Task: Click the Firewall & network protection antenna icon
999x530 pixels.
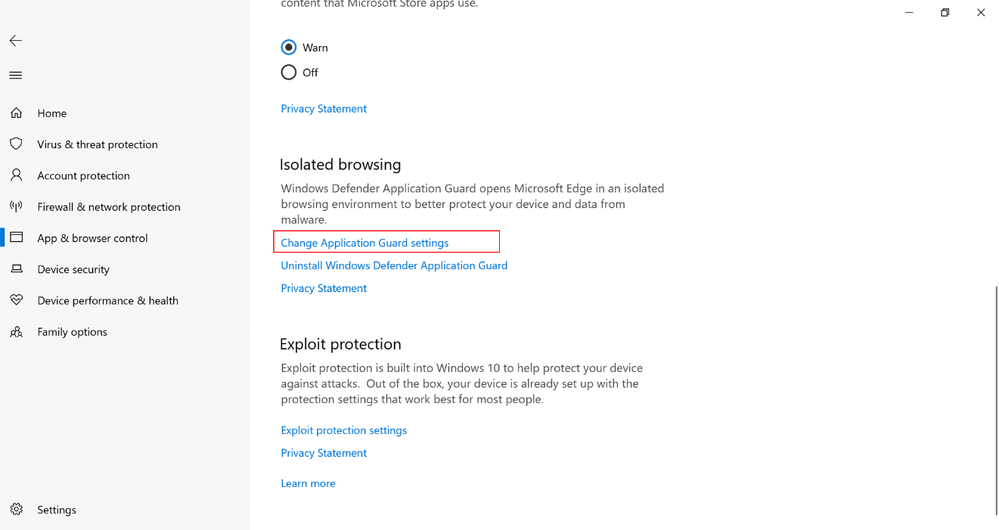Action: [x=17, y=206]
